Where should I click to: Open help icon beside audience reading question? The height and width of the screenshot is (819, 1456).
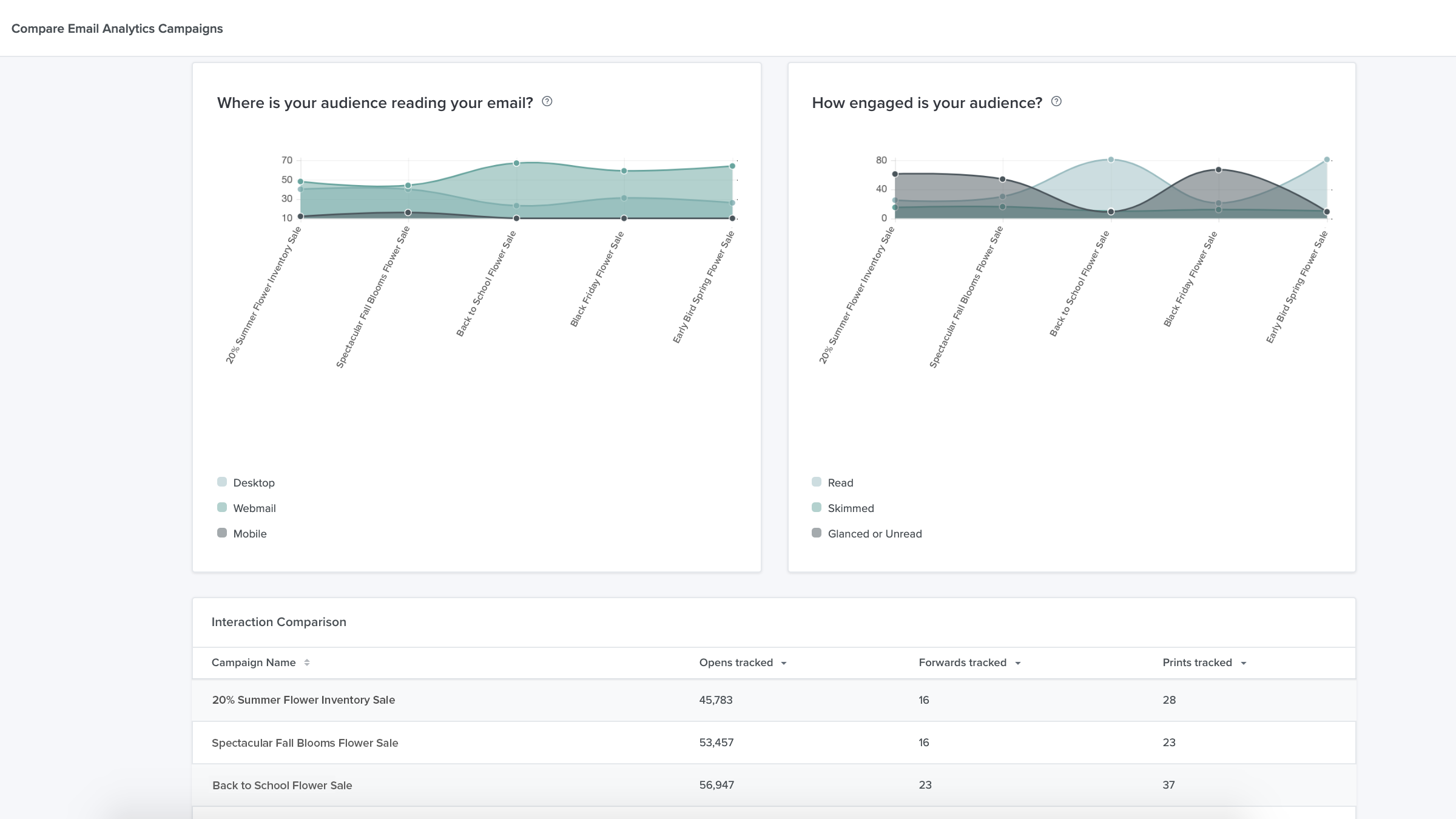(547, 101)
